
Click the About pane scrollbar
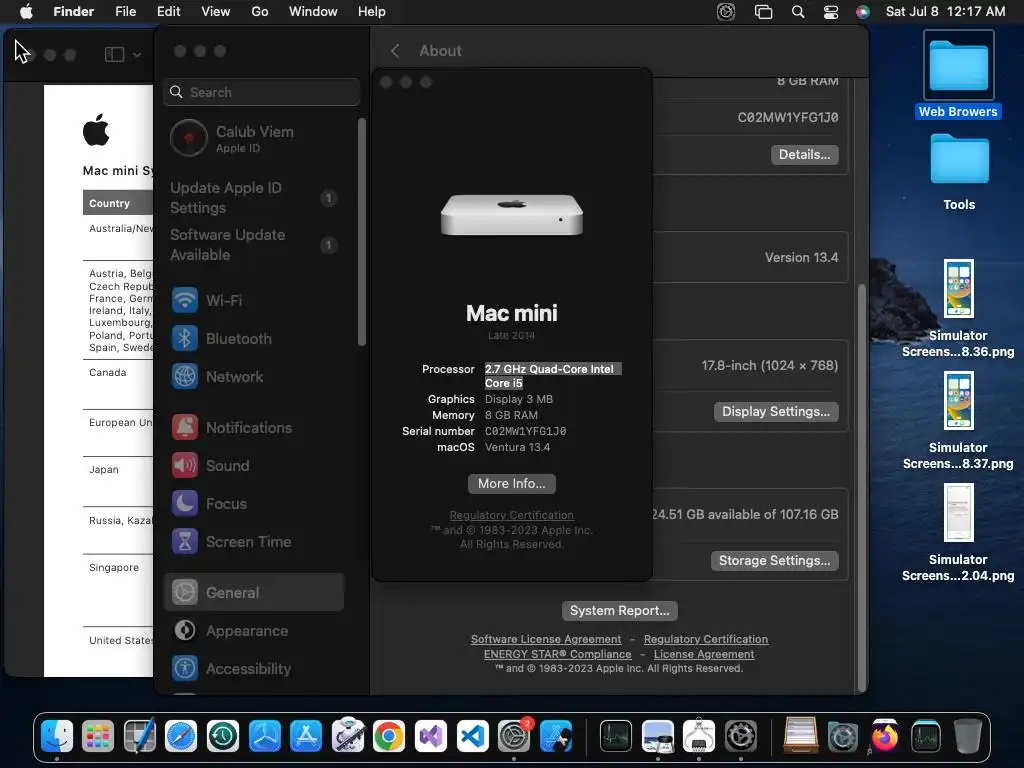[862, 488]
